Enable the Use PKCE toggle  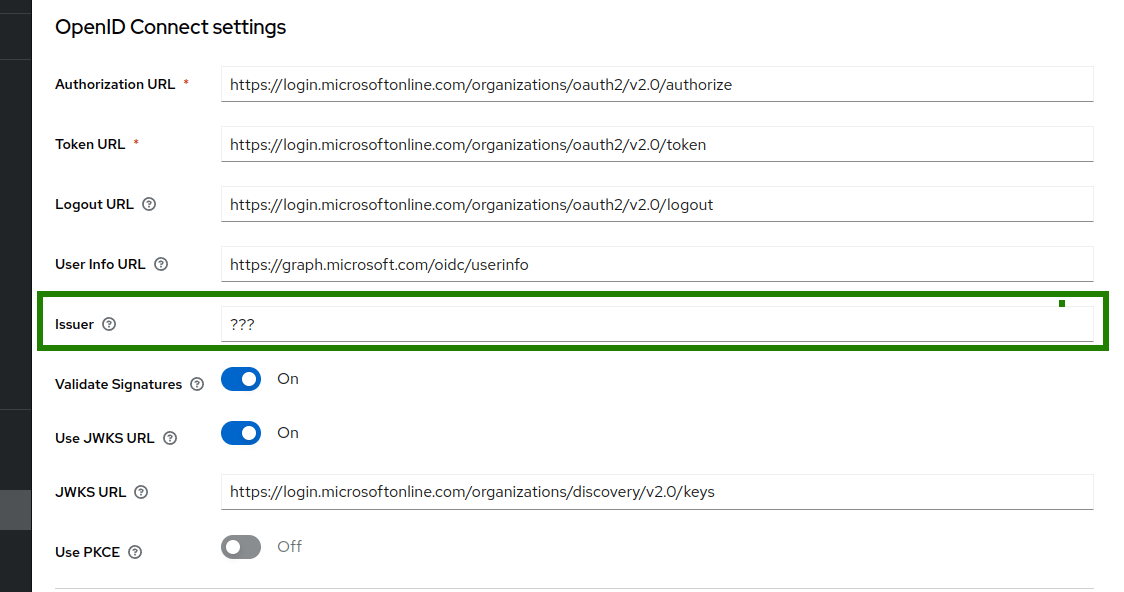[x=240, y=547]
